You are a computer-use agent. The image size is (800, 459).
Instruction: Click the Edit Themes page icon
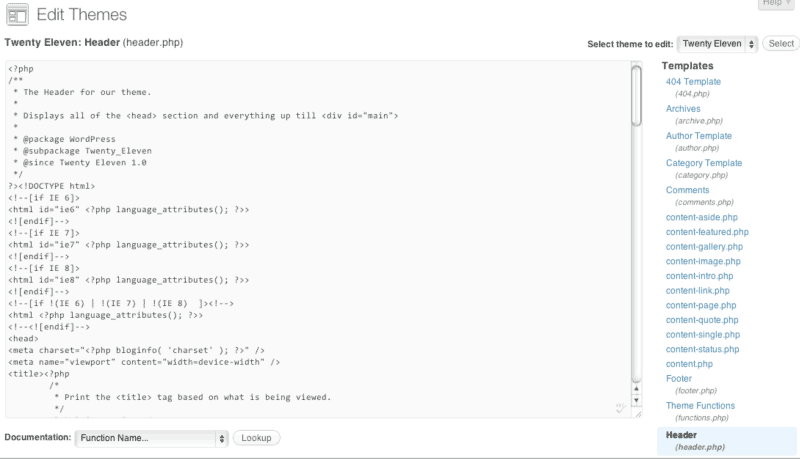click(x=16, y=15)
